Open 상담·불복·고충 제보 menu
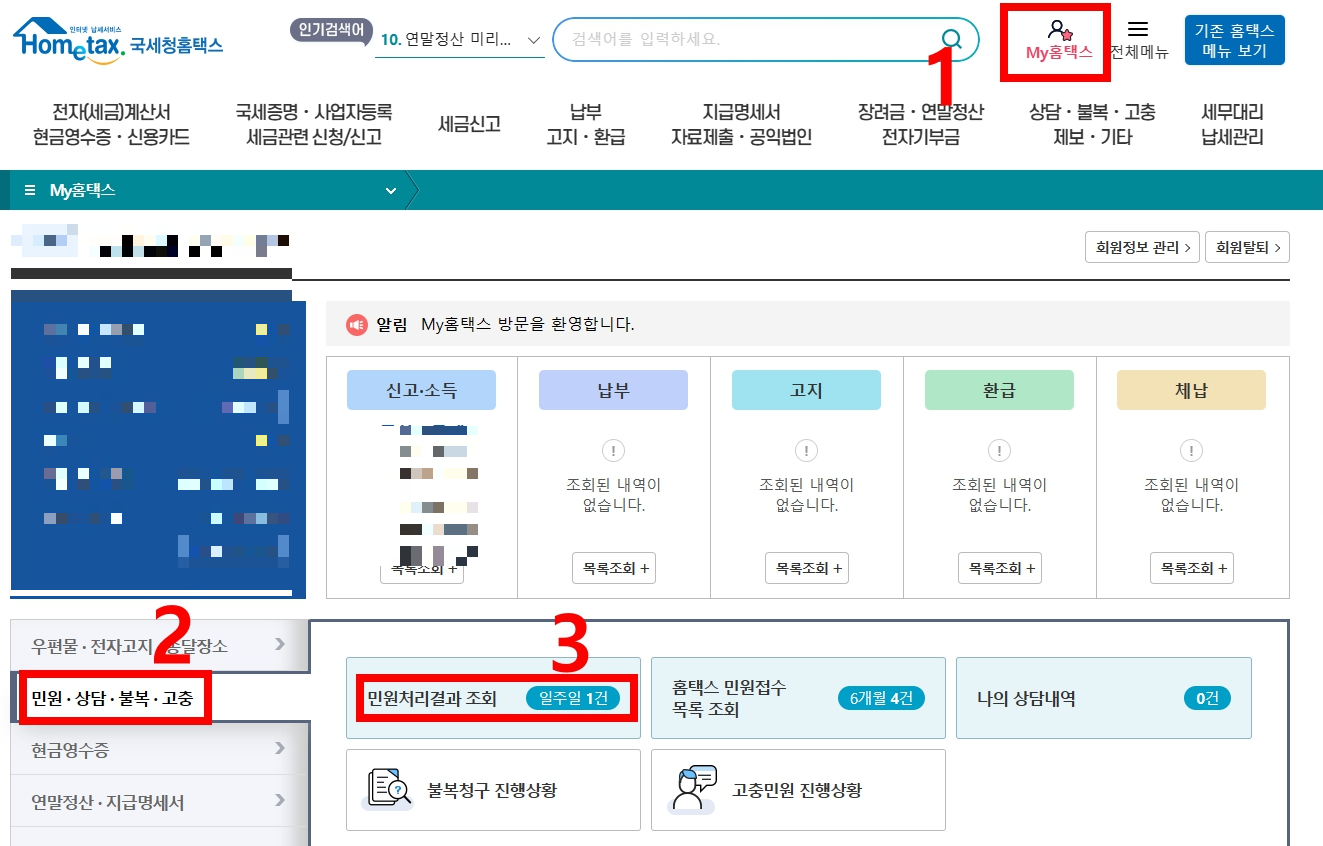The height and width of the screenshot is (846, 1323). [1092, 125]
